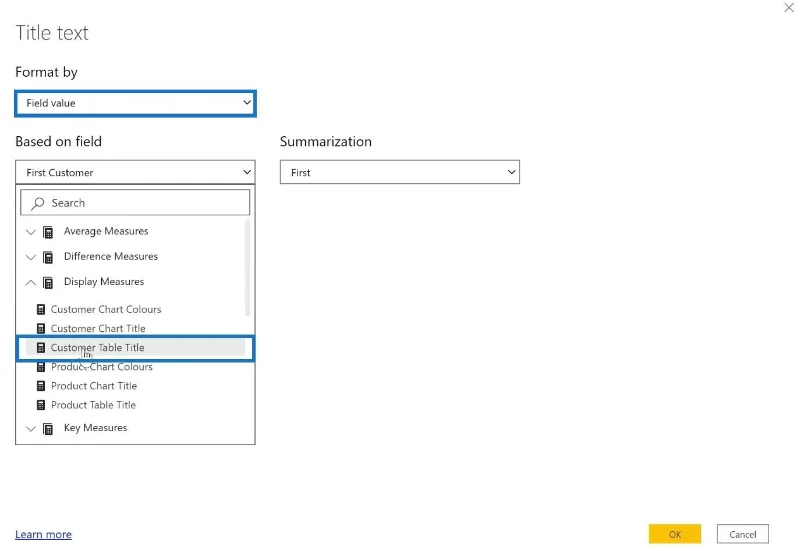
Task: Pick the Customer Table Title measure
Action: pos(97,347)
